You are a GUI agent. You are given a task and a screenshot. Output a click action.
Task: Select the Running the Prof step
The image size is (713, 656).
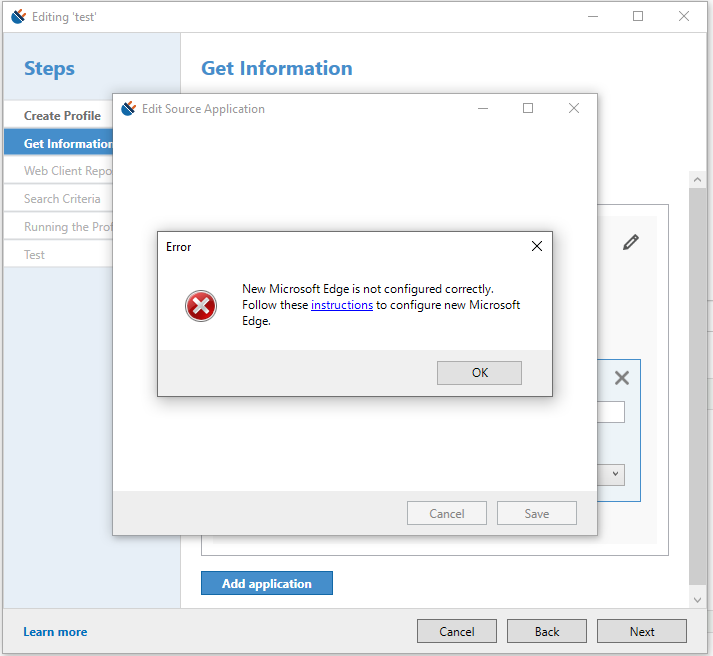[x=59, y=226]
